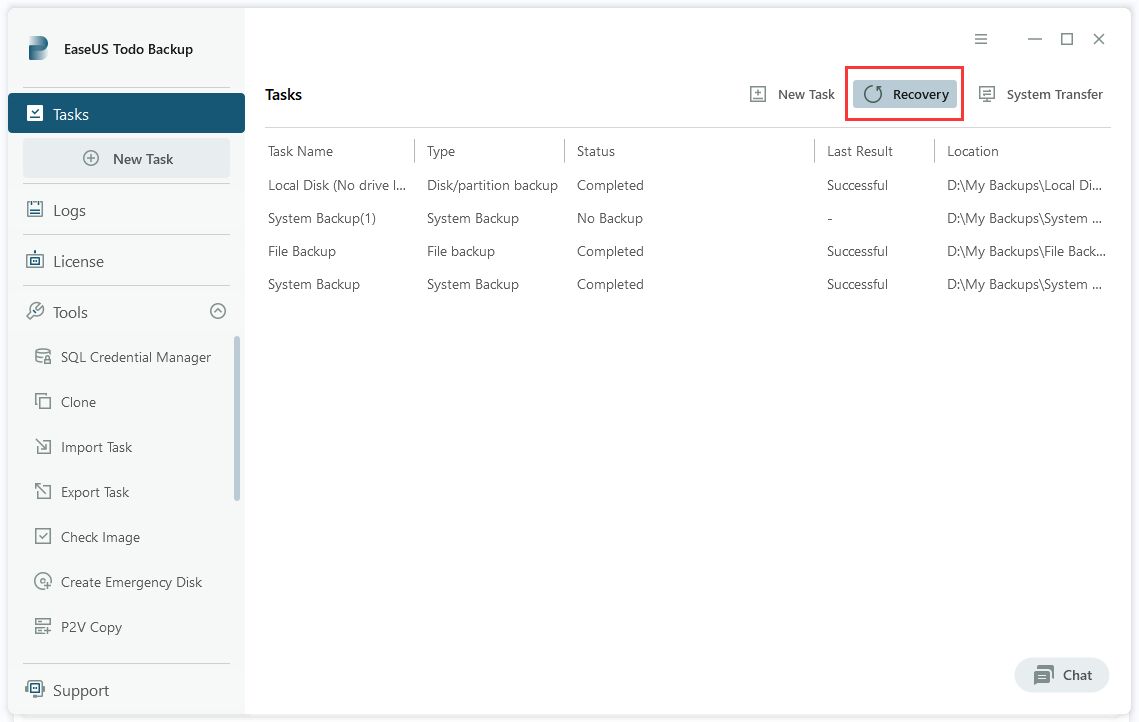The image size is (1139, 722).
Task: Collapse the Tools section chevron
Action: (x=218, y=312)
